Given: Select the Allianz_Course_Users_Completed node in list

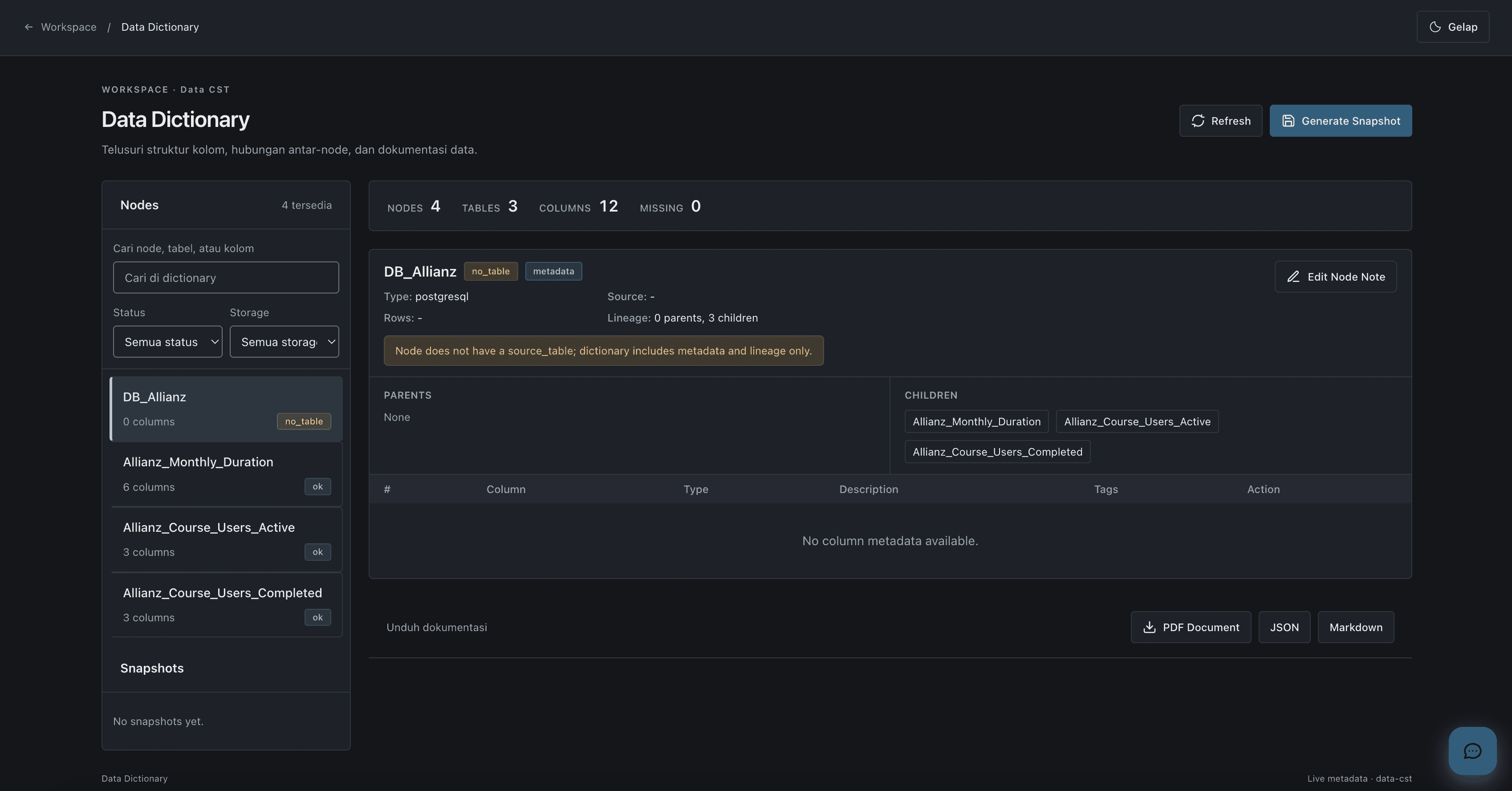Looking at the screenshot, I should [x=227, y=605].
